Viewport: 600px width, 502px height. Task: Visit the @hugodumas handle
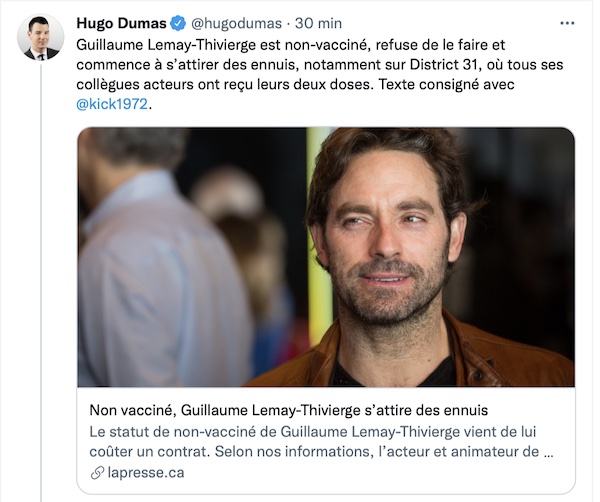coord(236,23)
